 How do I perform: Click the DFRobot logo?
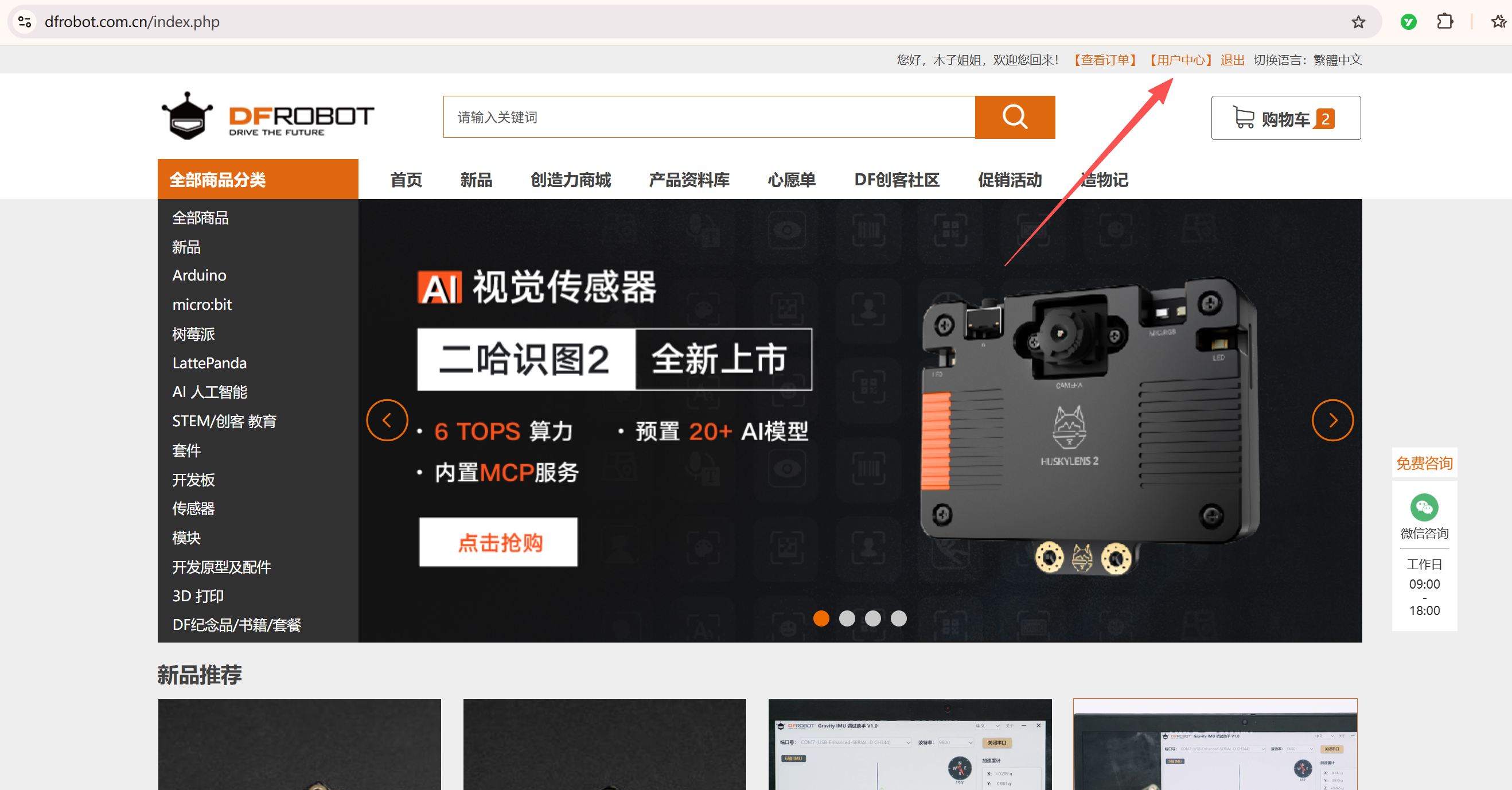[x=267, y=116]
